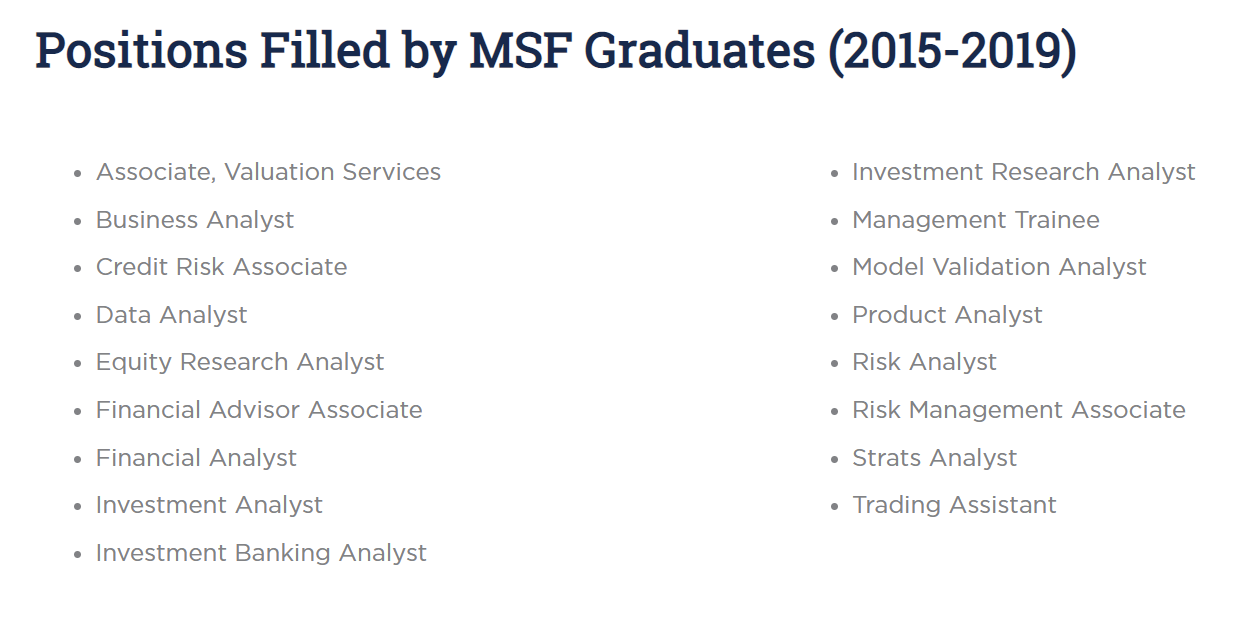Click the Risk Analyst text

tap(924, 362)
